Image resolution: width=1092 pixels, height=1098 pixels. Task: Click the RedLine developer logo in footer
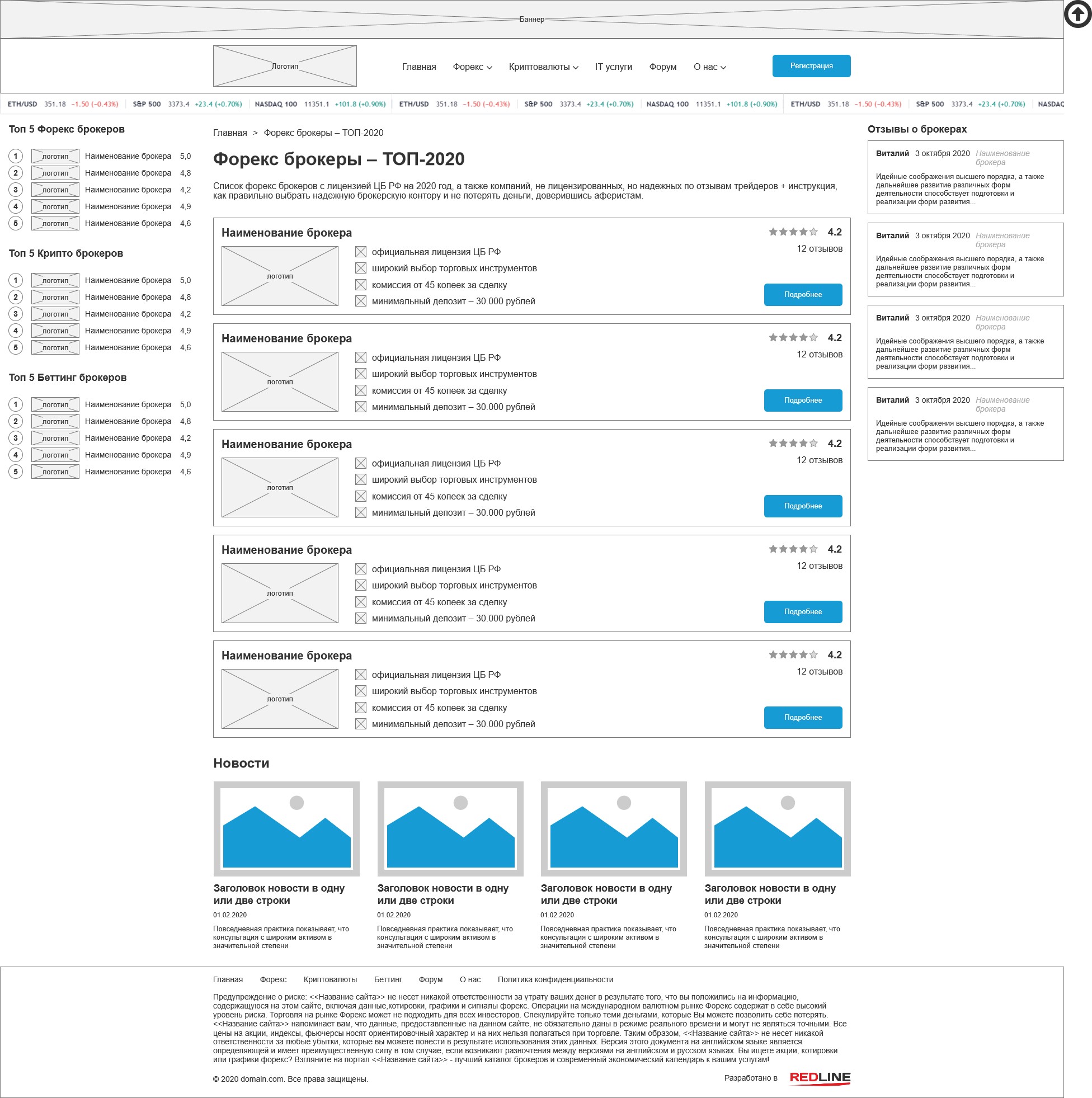click(819, 1077)
